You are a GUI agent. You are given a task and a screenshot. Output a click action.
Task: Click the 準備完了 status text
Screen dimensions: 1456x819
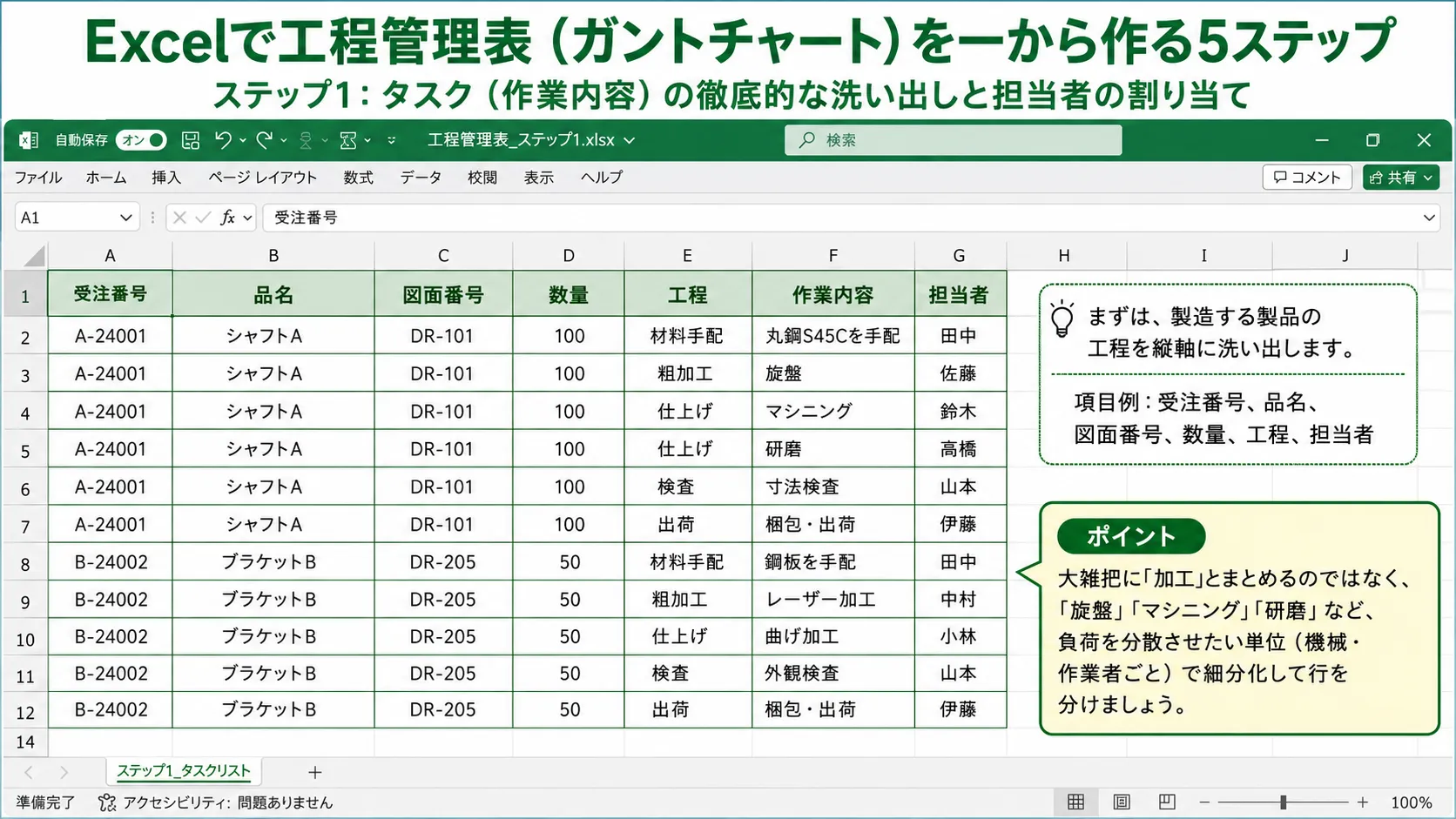click(45, 802)
